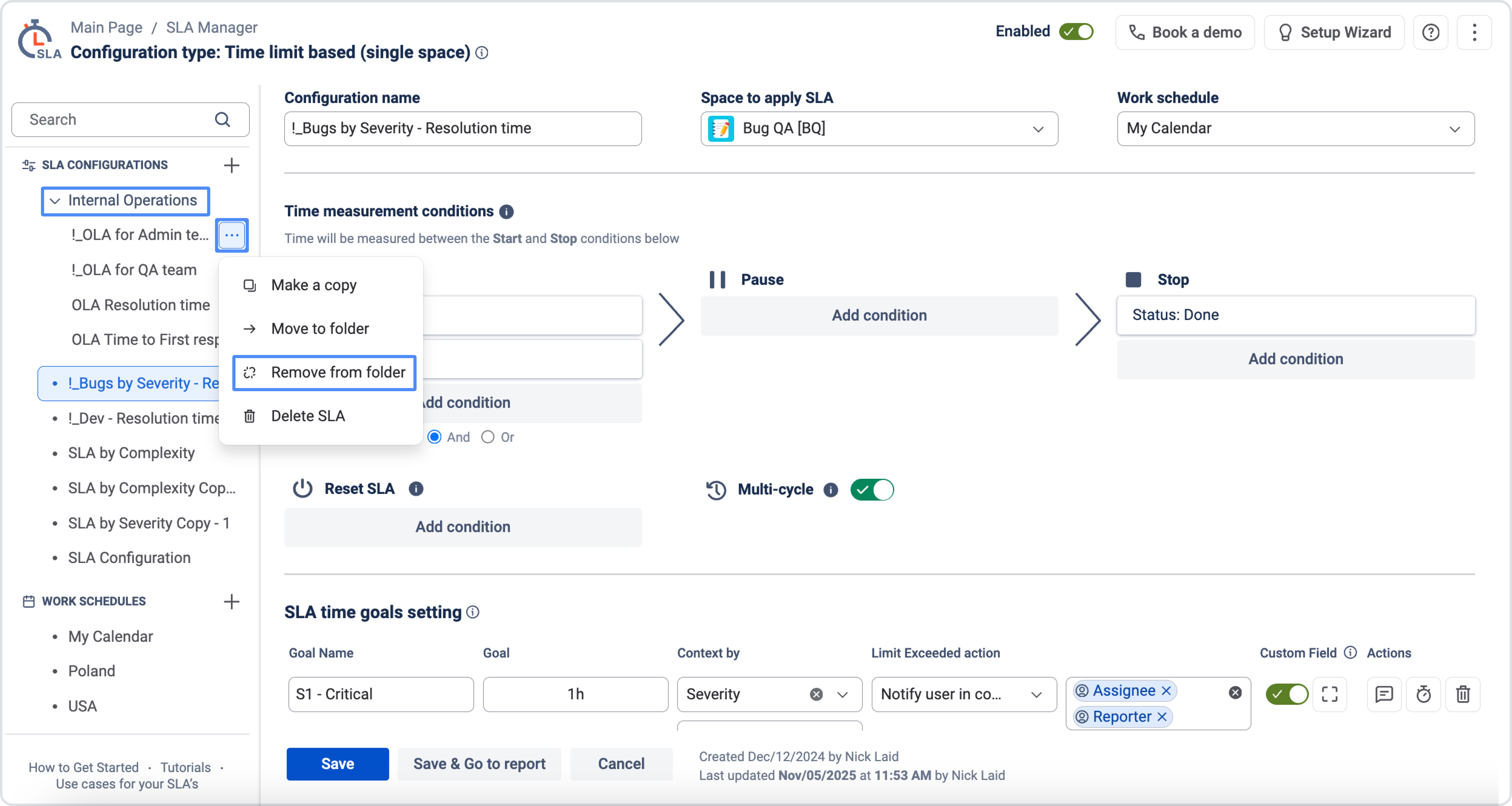Choose Move to folder from the menu
This screenshot has height=806, width=1512.
[321, 329]
